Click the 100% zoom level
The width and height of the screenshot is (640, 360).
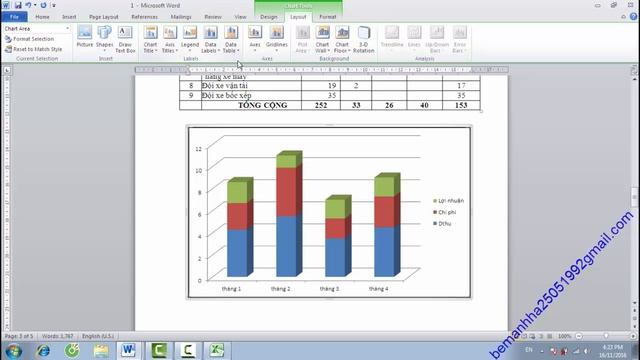click(564, 336)
